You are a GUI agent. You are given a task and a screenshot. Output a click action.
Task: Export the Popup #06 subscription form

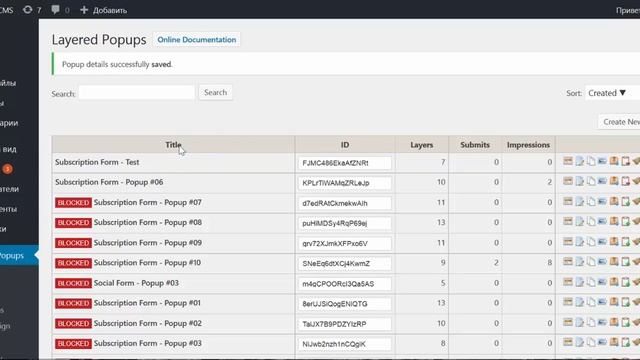click(x=614, y=181)
